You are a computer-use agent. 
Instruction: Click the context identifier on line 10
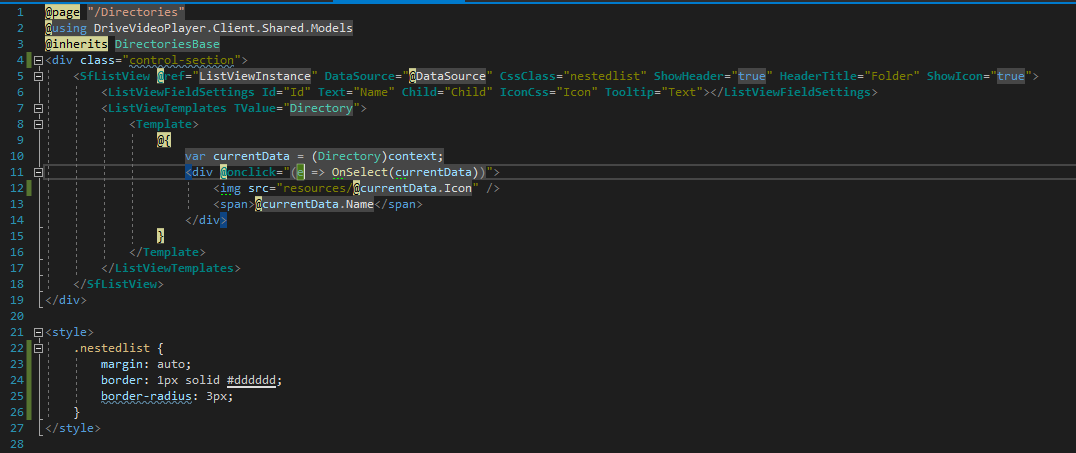412,156
